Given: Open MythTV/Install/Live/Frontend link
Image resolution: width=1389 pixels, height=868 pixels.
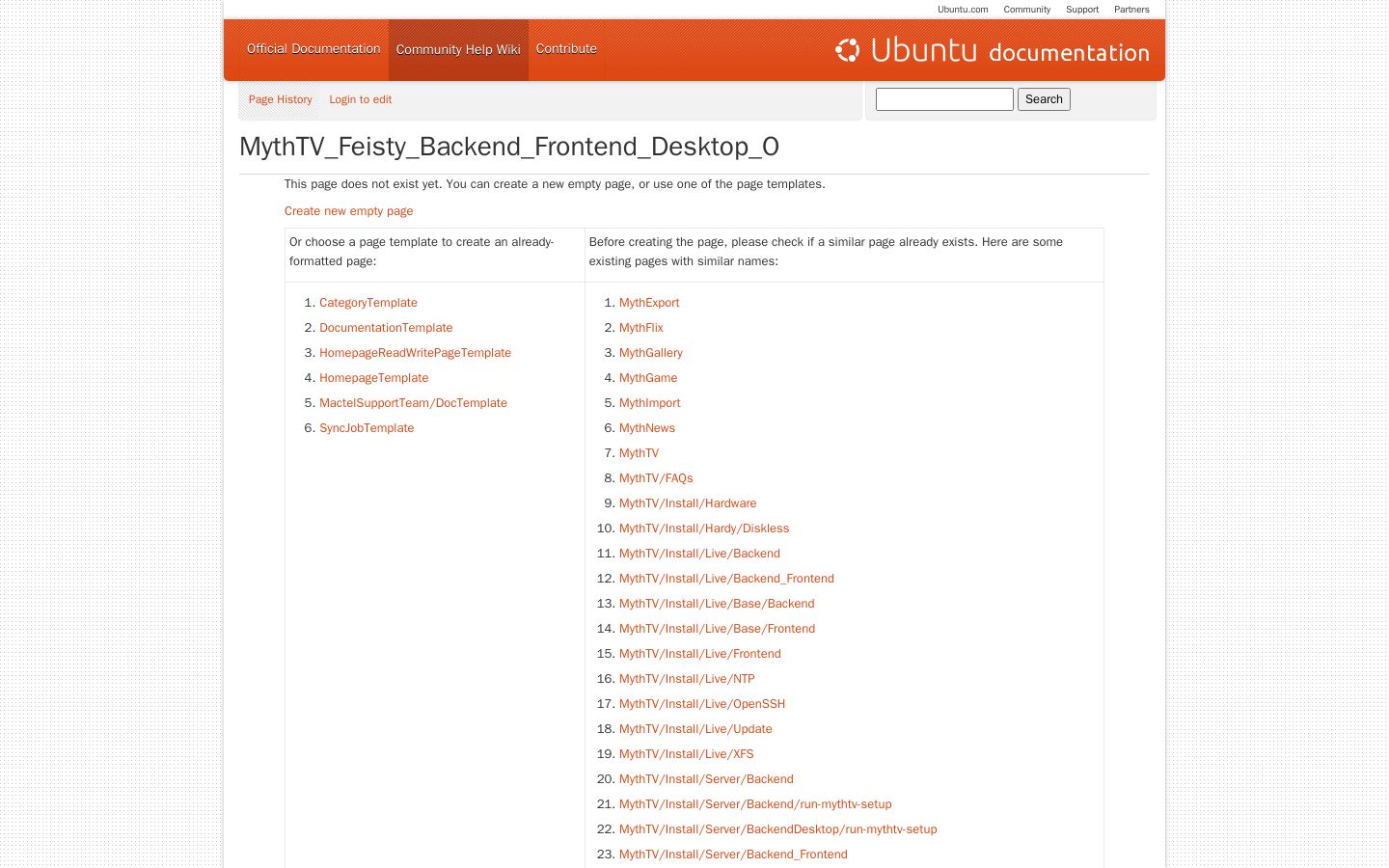Looking at the screenshot, I should click(700, 654).
